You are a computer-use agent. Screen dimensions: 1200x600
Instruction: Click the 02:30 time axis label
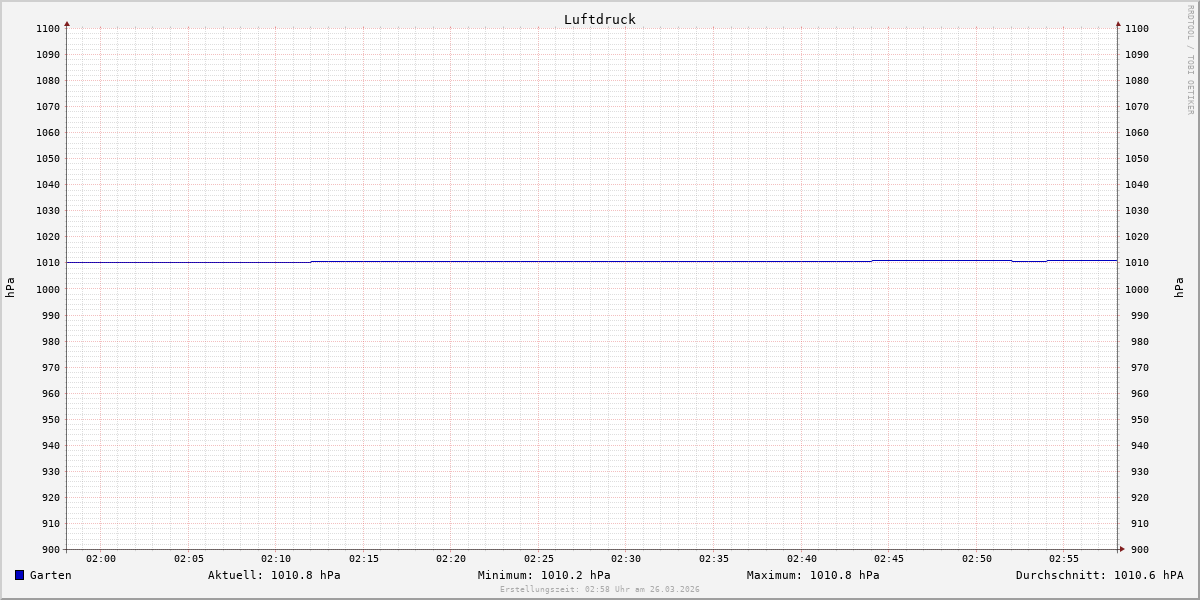point(626,559)
